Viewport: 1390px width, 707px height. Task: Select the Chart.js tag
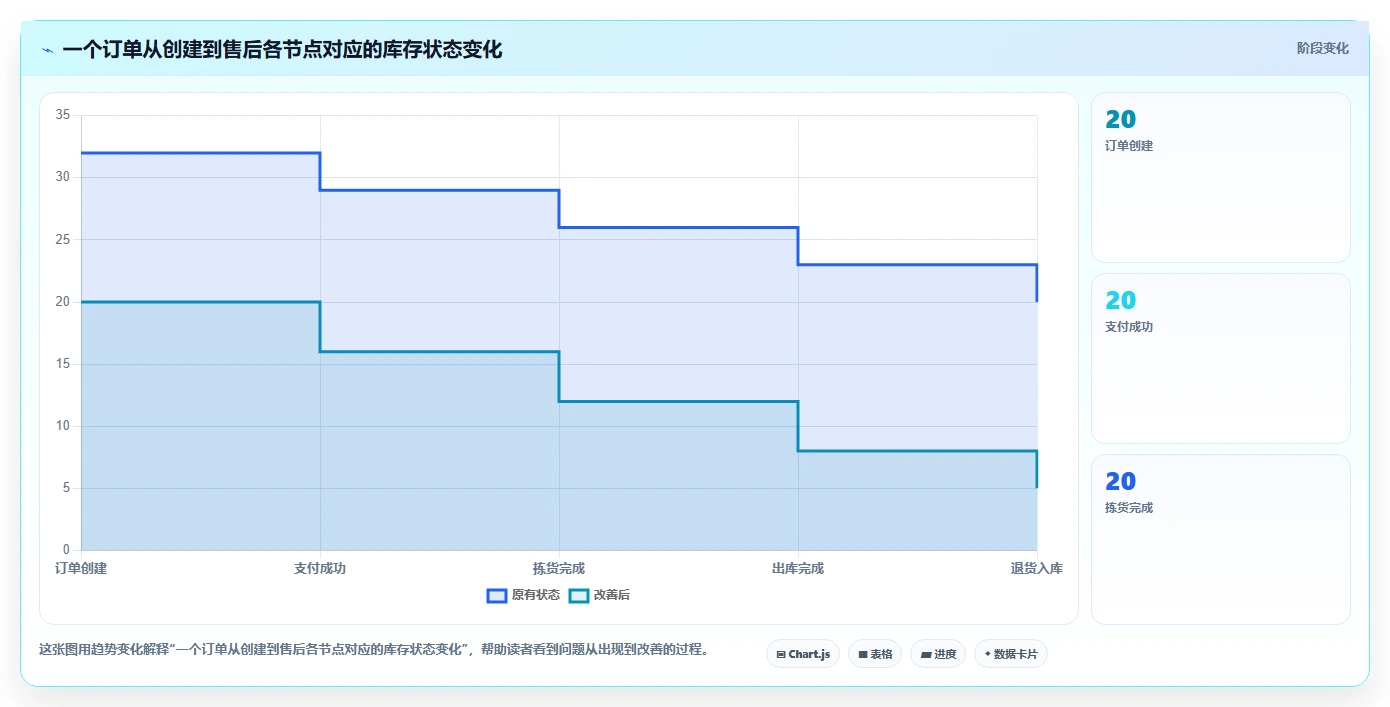803,654
